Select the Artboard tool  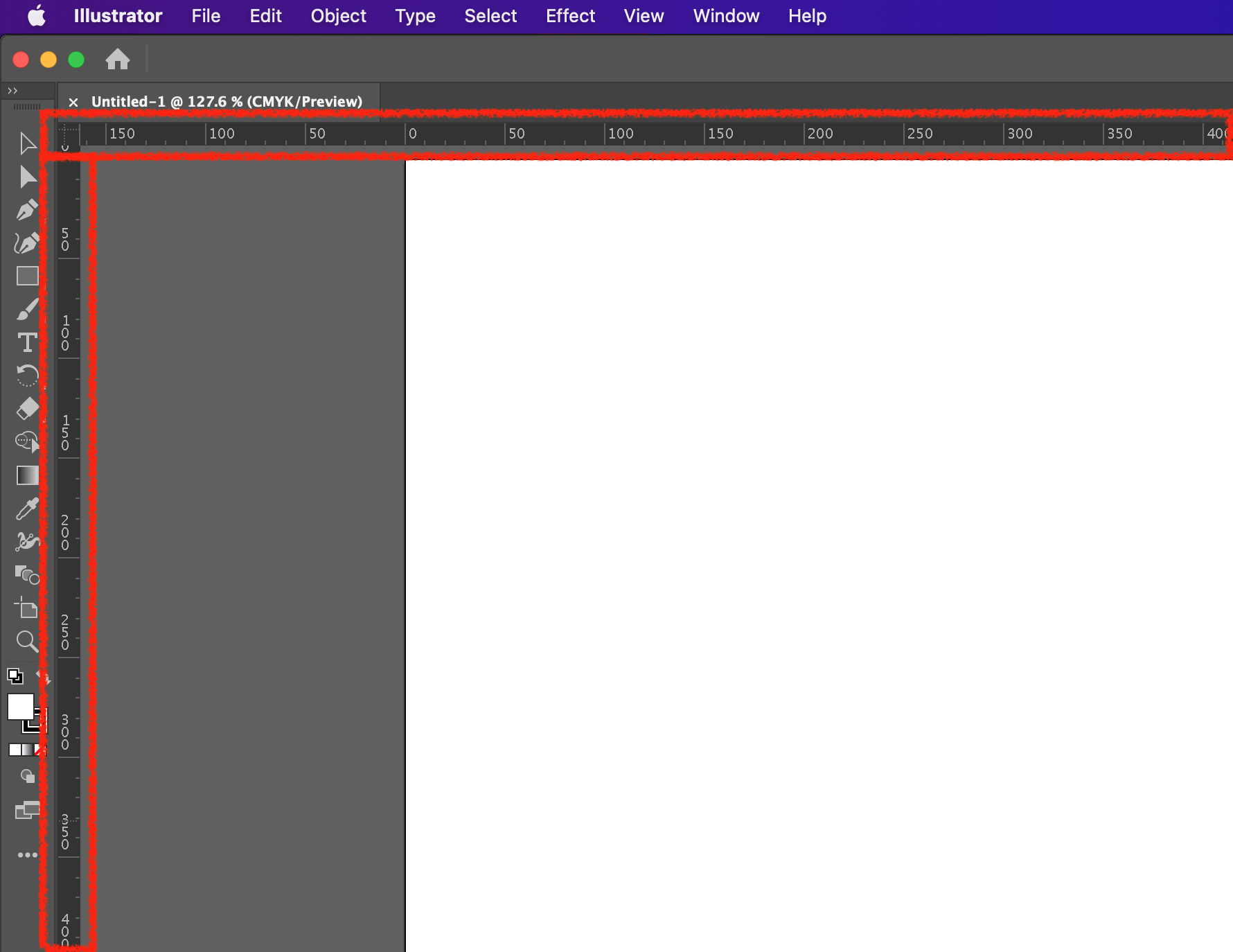(26, 608)
